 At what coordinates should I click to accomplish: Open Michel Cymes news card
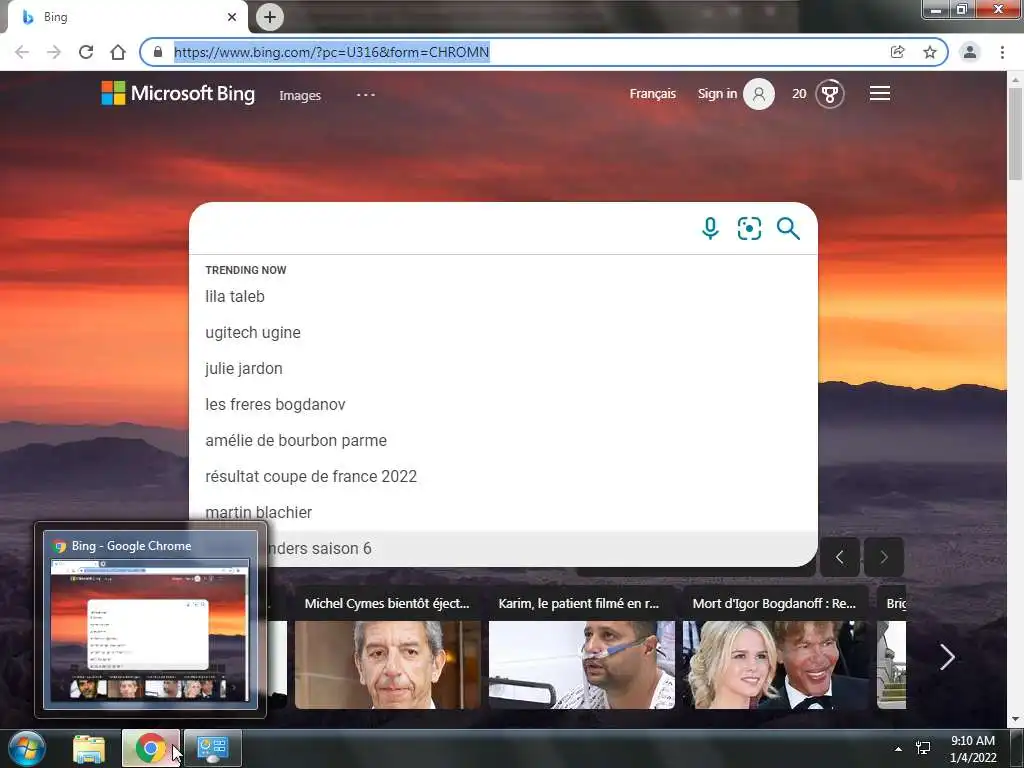(387, 648)
